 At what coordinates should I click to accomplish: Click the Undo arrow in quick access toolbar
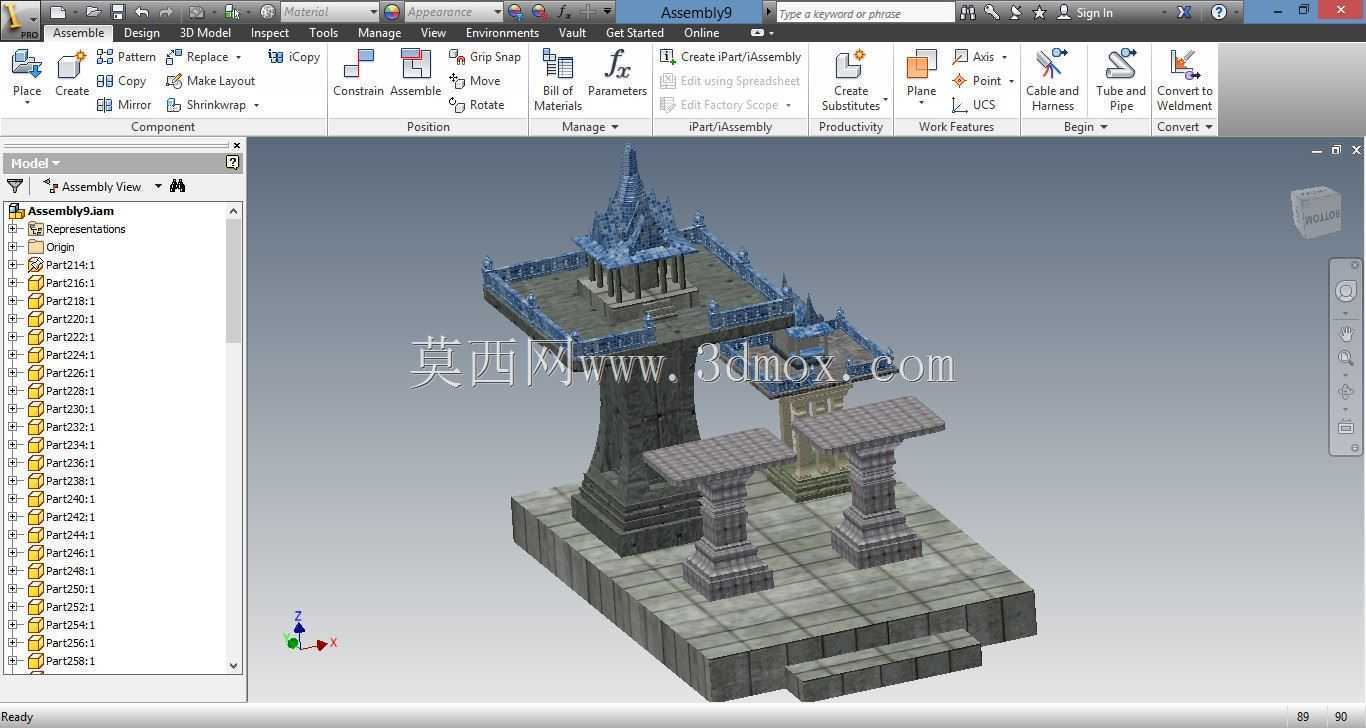(142, 12)
